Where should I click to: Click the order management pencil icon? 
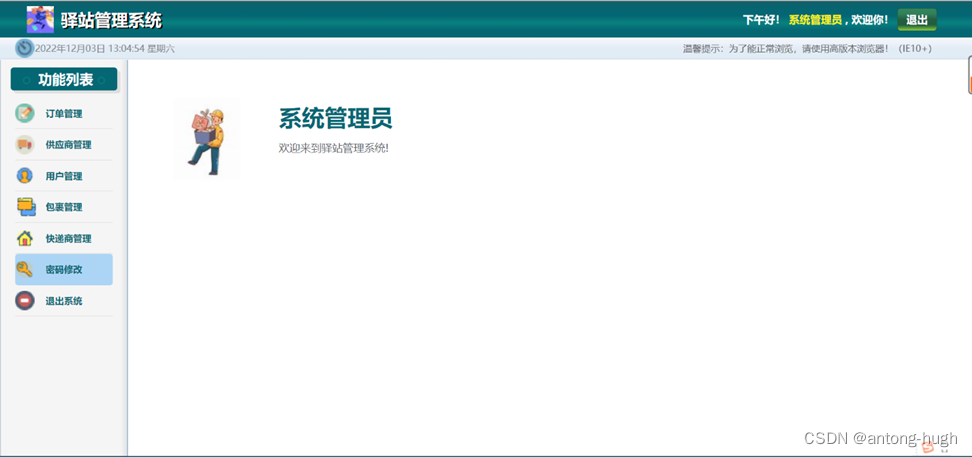(24, 113)
